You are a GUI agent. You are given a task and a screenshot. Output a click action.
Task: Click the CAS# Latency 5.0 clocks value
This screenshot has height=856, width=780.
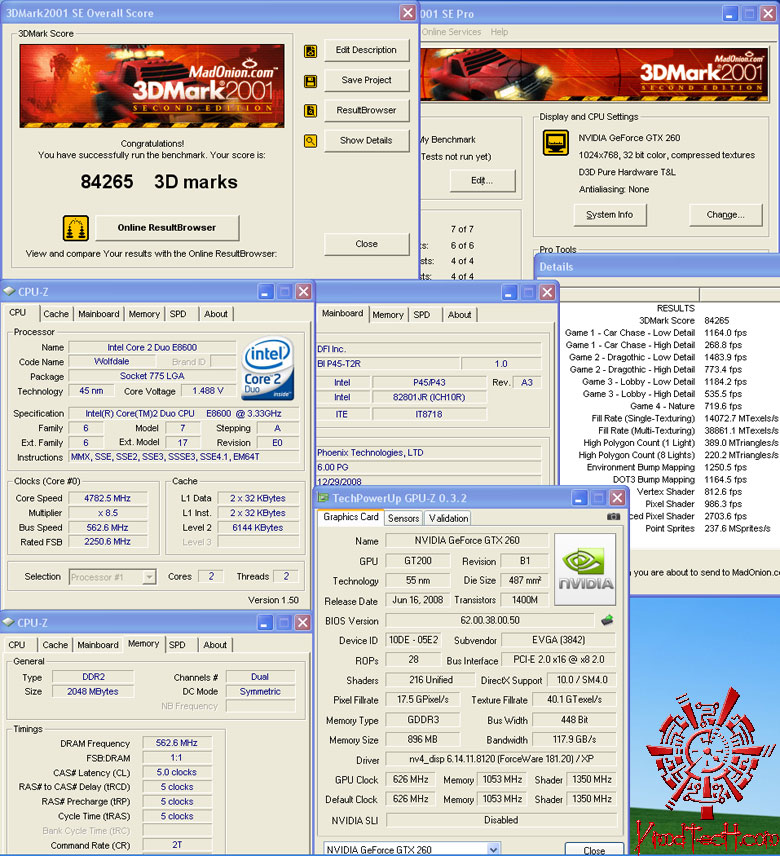tap(176, 772)
